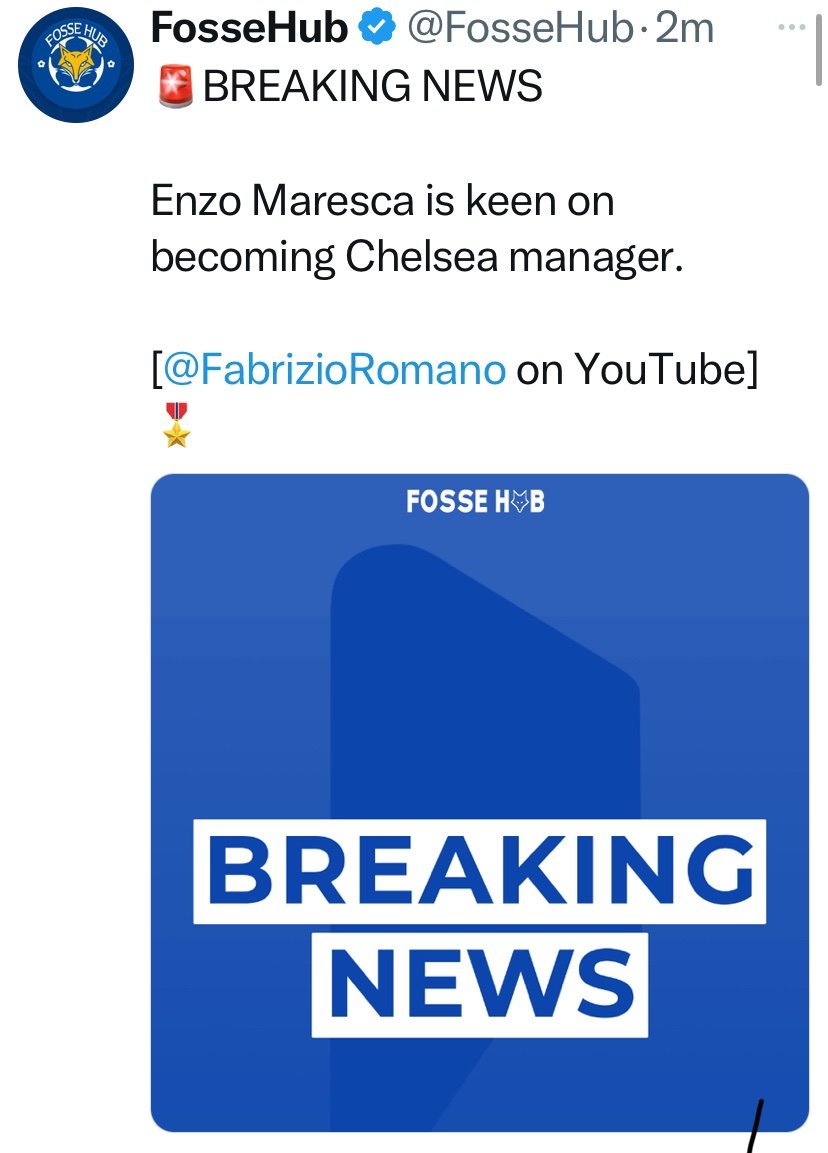Viewport: 828px width, 1153px height.
Task: Click the @FosseHub handle
Action: coord(520,28)
